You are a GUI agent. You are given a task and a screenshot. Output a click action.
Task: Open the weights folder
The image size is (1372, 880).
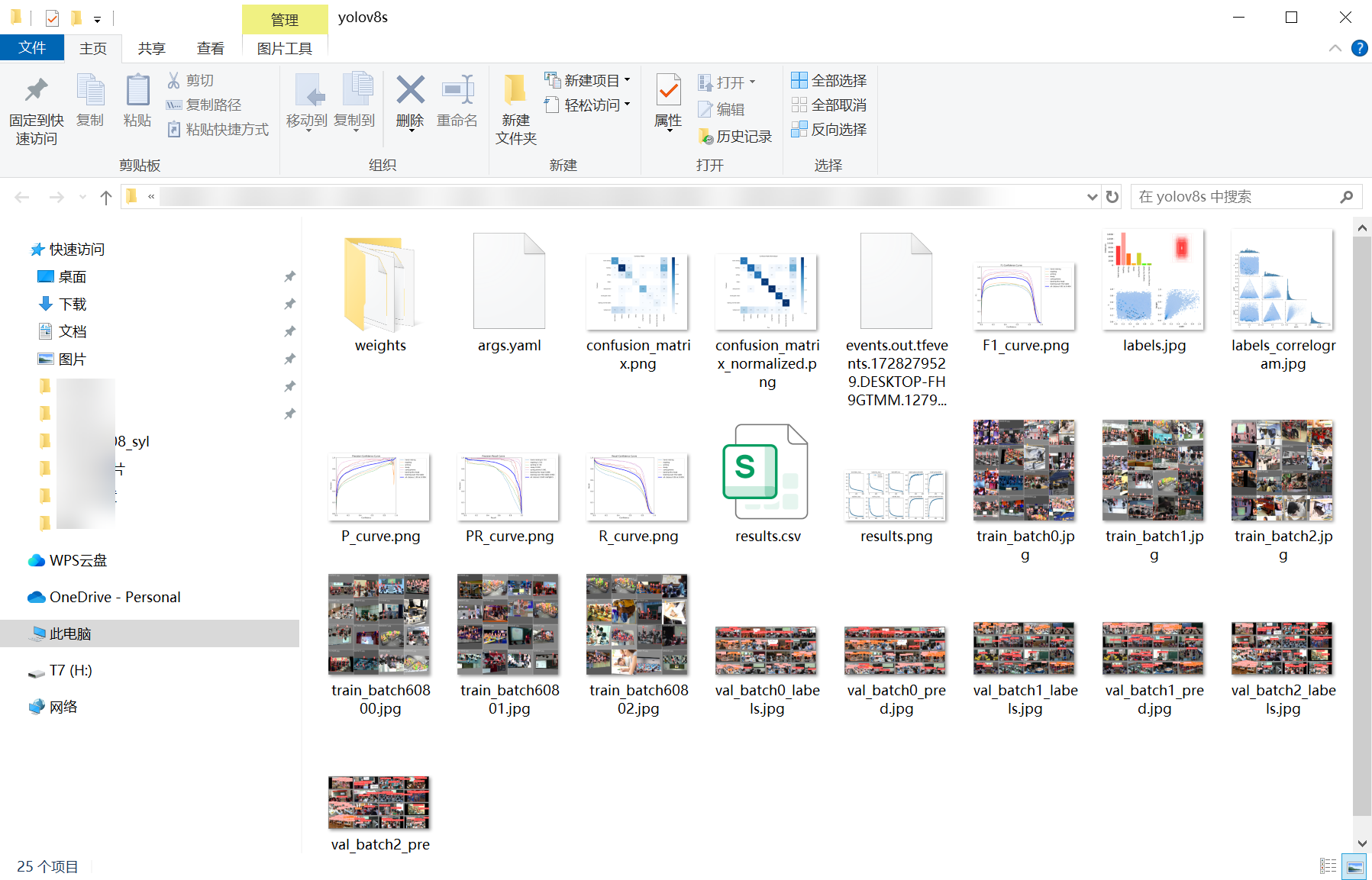380,295
